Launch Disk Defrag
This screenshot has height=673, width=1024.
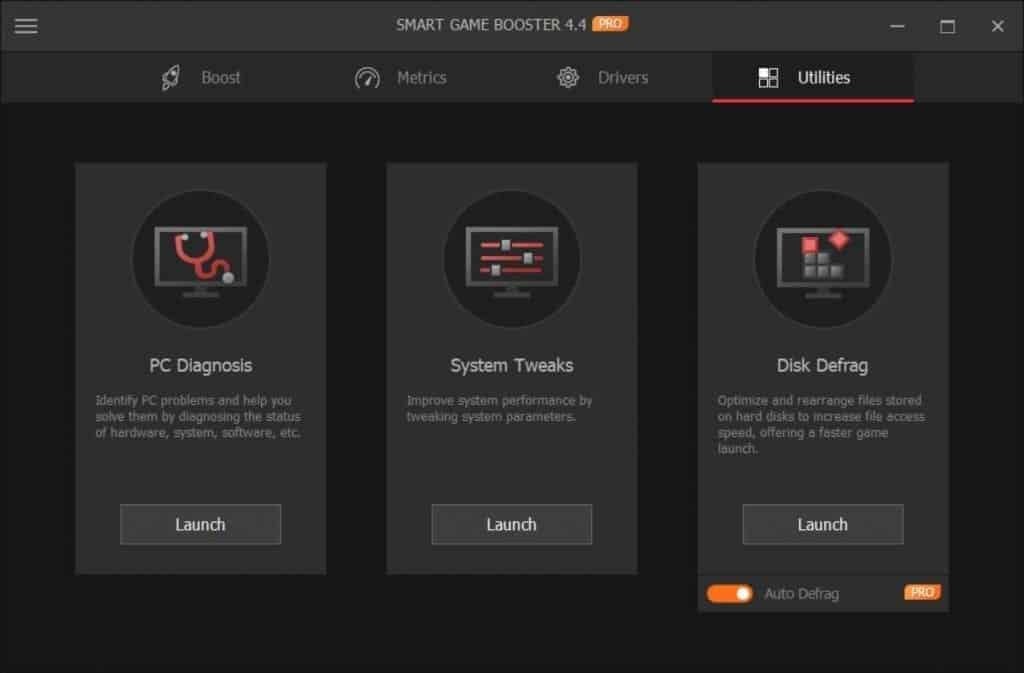(822, 524)
